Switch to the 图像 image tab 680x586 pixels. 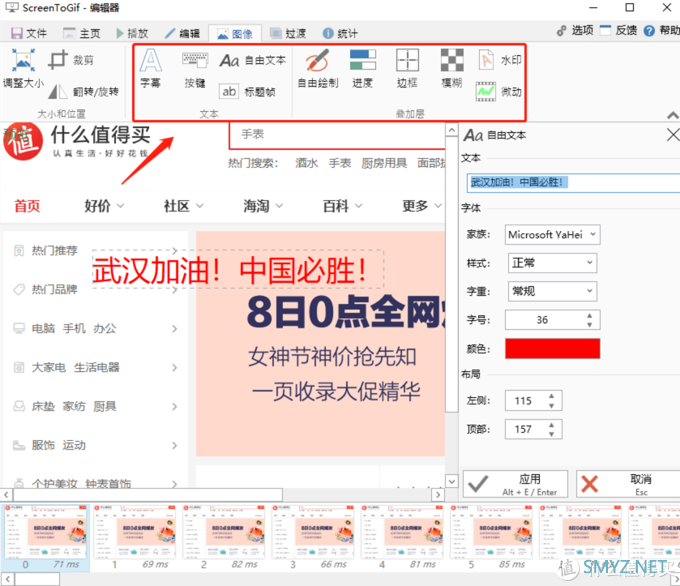(x=235, y=34)
